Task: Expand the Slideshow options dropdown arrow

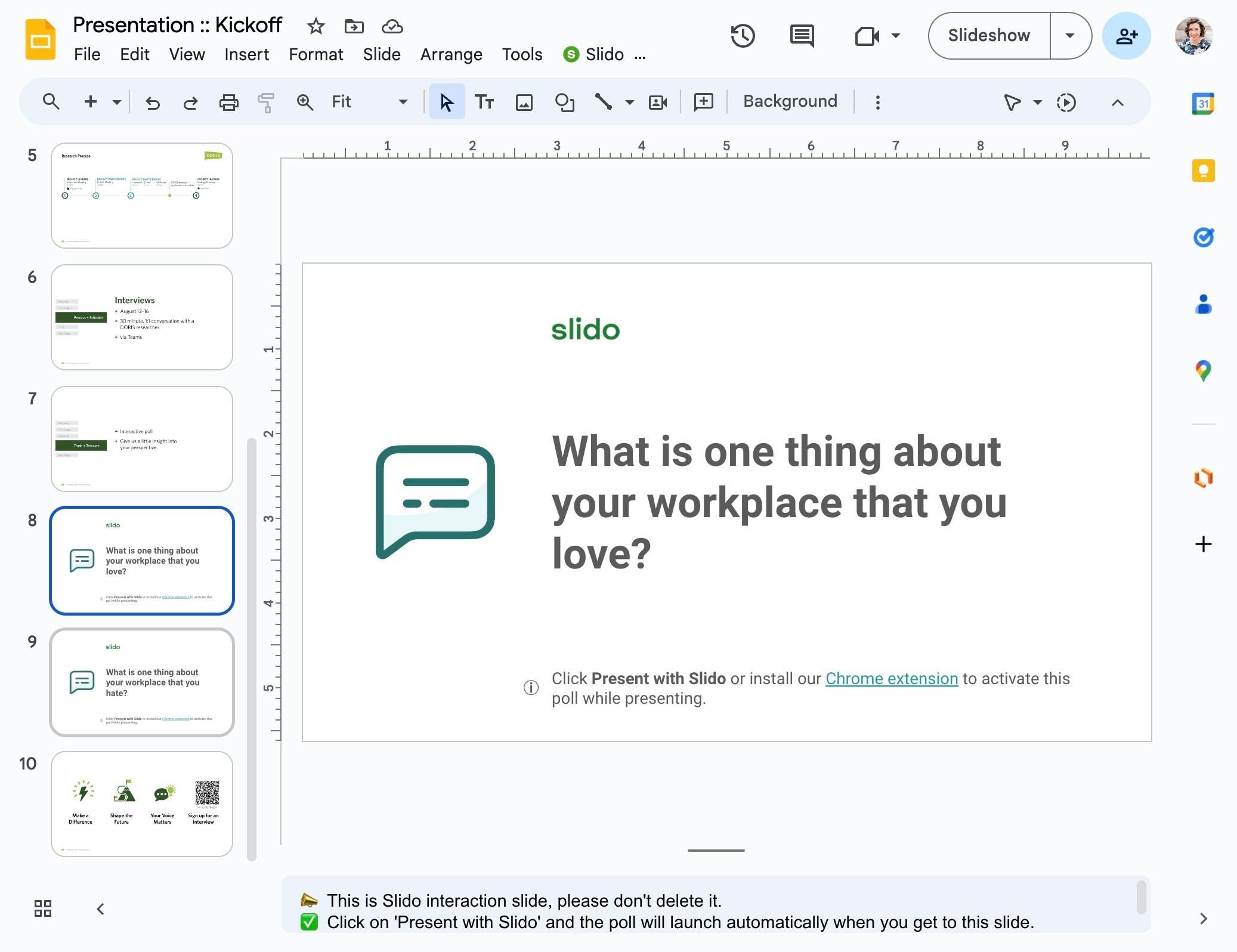Action: point(1070,36)
